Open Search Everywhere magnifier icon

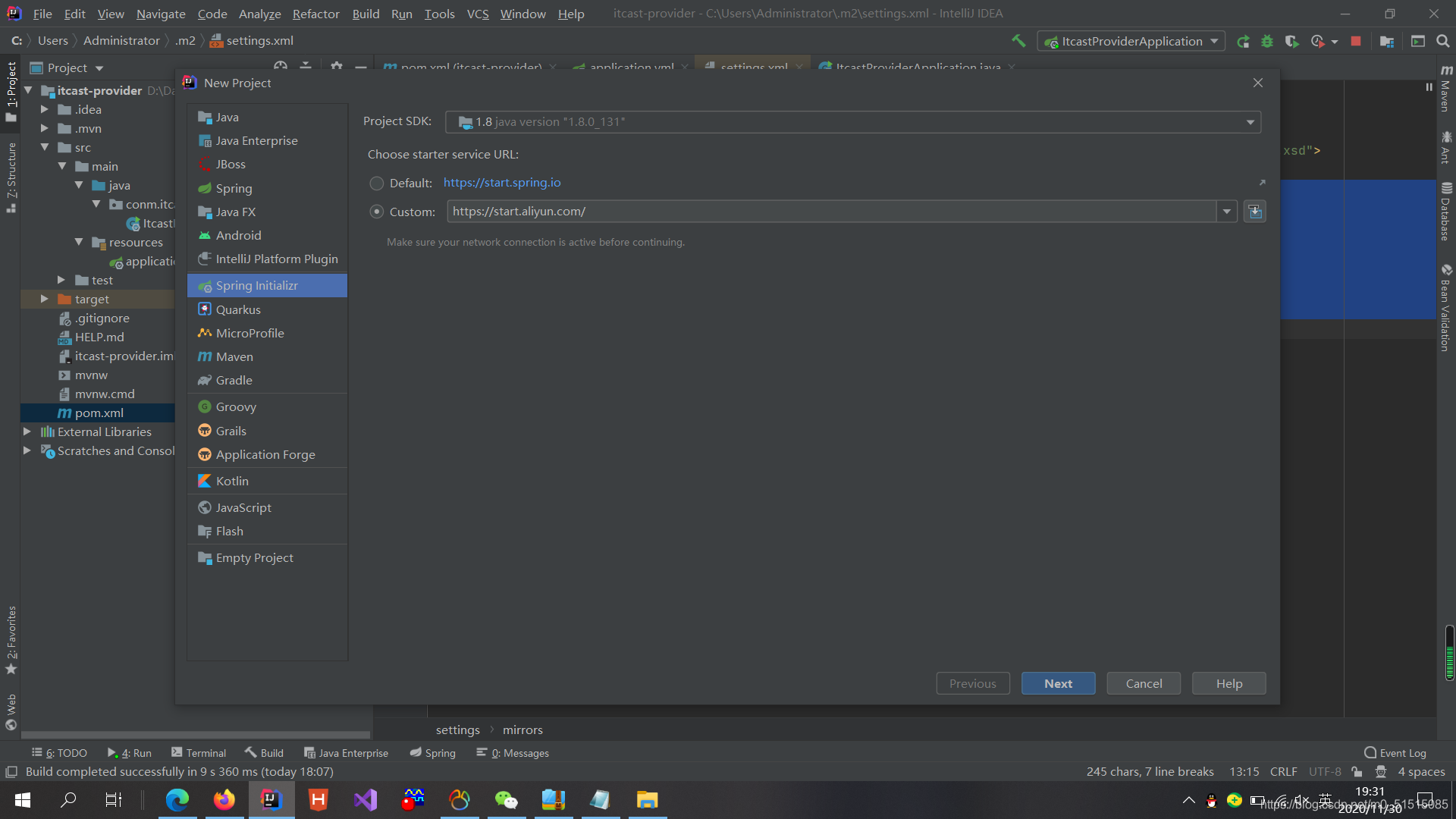point(1443,41)
